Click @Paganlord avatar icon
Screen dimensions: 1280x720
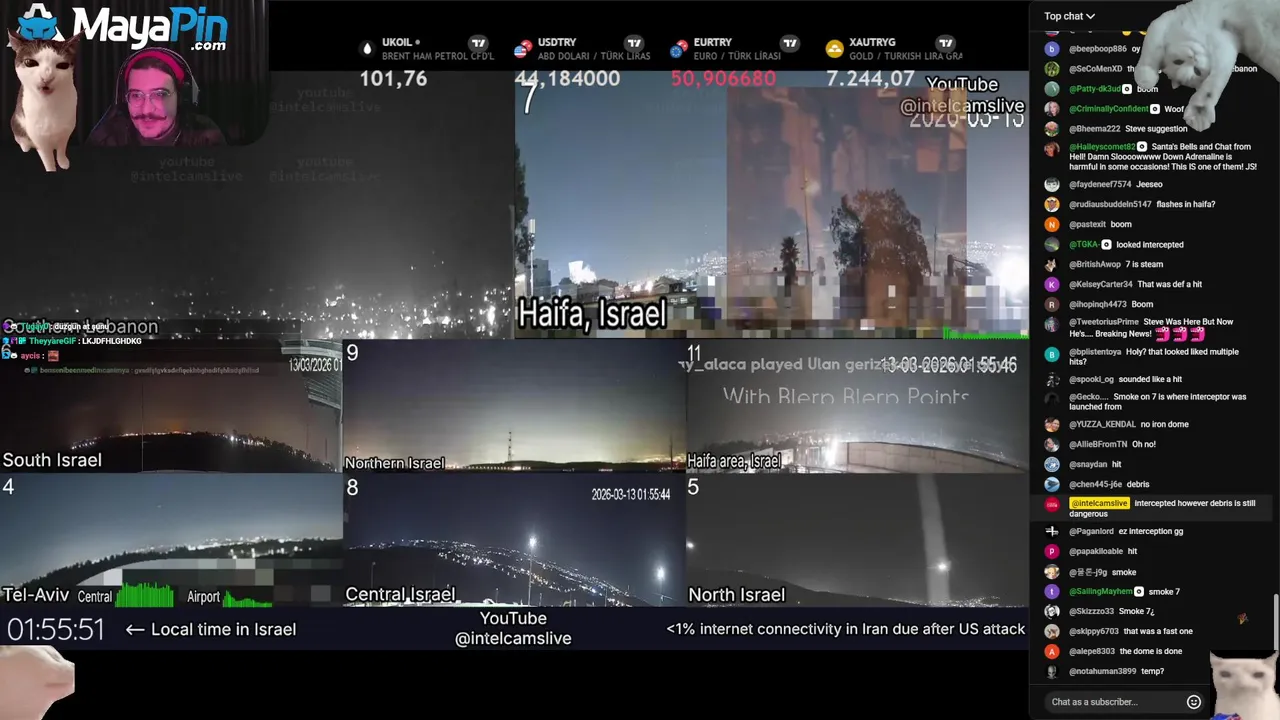[x=1052, y=531]
